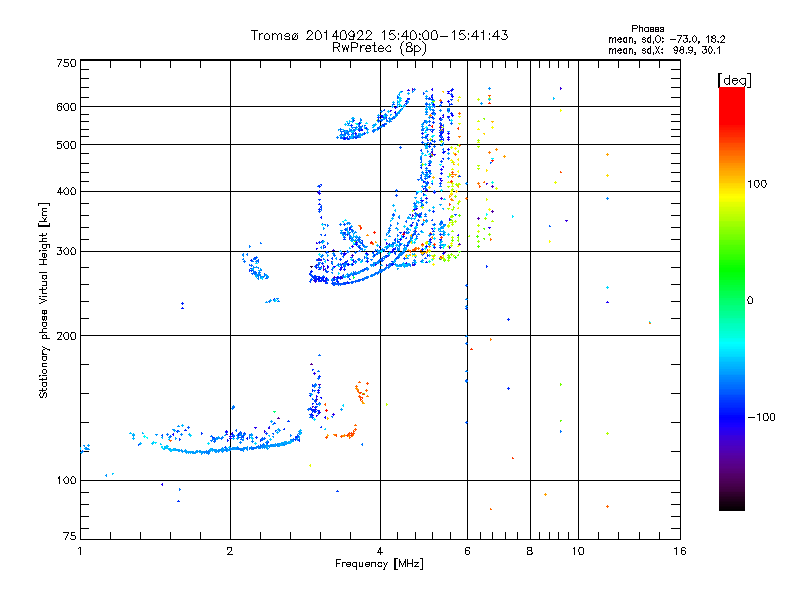Click the colorbar label 0
The height and width of the screenshot is (600, 800).
[x=750, y=301]
